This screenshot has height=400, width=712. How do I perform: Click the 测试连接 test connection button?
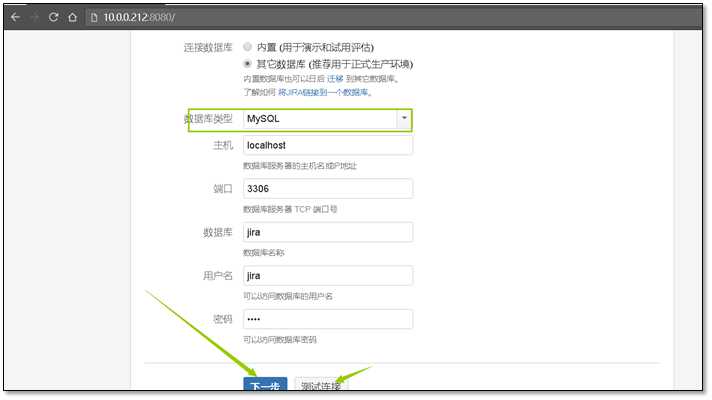tap(321, 385)
